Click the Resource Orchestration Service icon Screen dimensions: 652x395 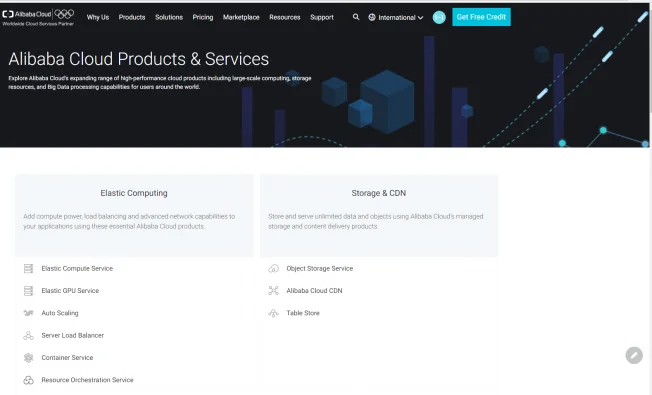pyautogui.click(x=28, y=380)
